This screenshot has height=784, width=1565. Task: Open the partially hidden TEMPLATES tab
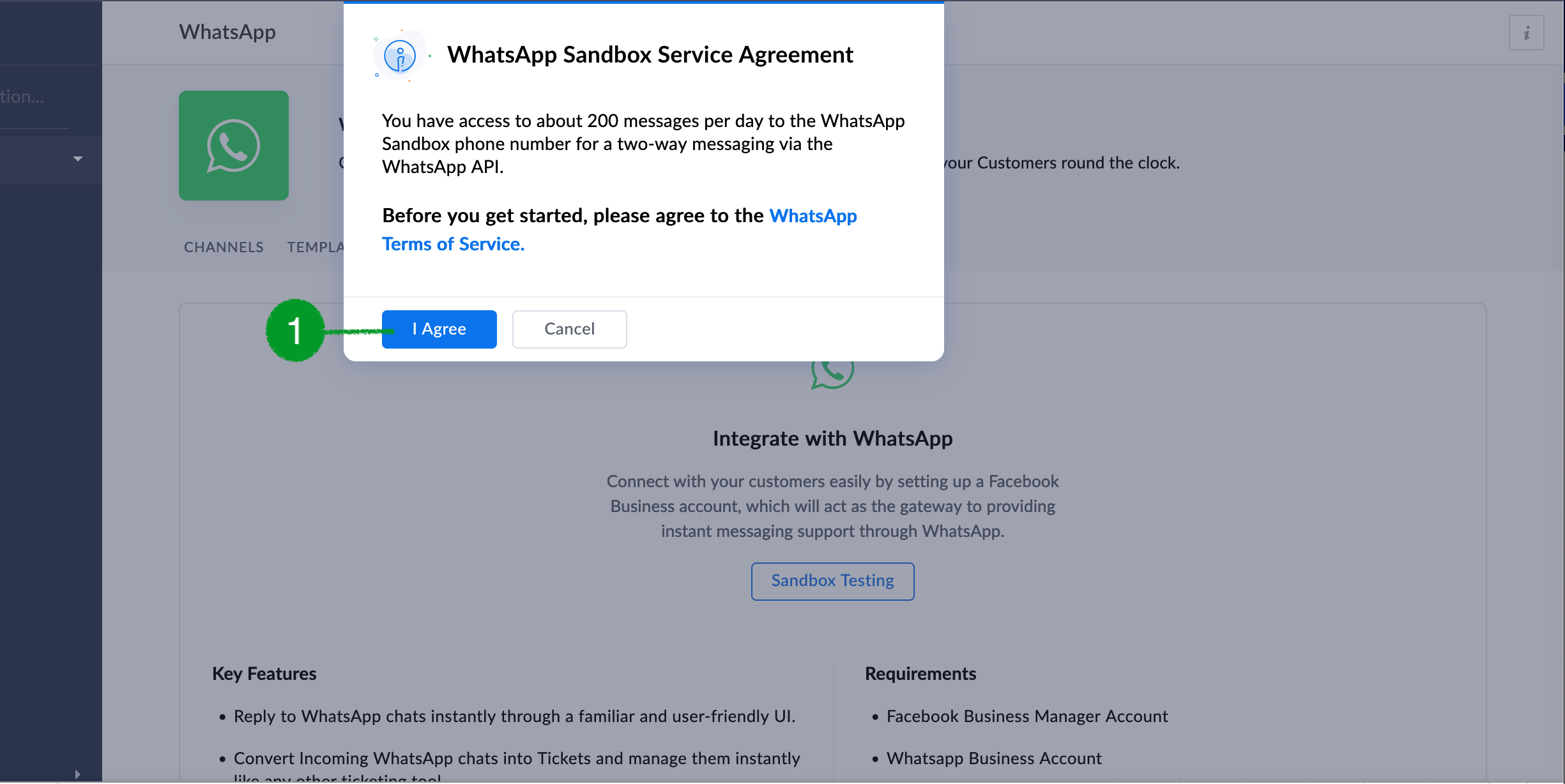[316, 247]
